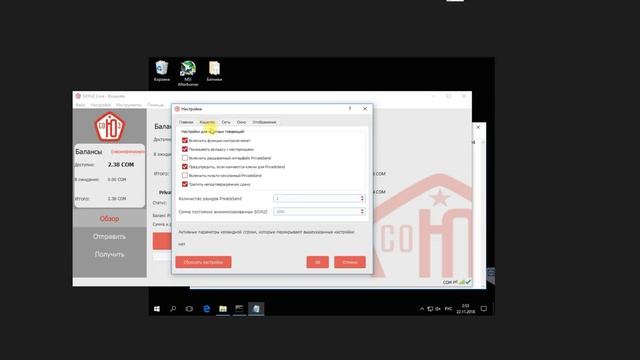Click the green sync checkmark in wallet status bar
The height and width of the screenshot is (360, 640).
[x=468, y=282]
